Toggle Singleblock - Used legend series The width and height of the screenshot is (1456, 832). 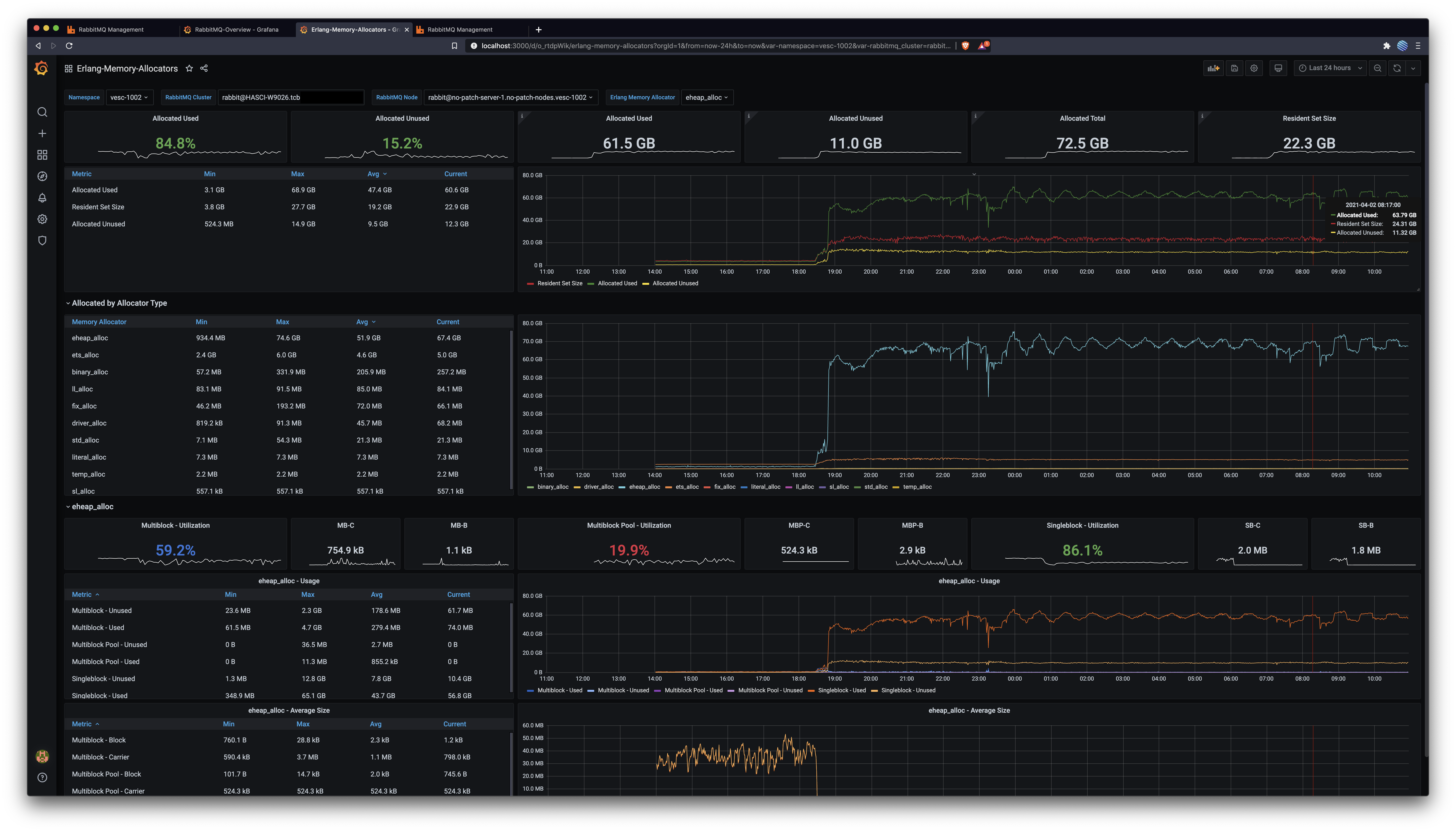click(841, 690)
